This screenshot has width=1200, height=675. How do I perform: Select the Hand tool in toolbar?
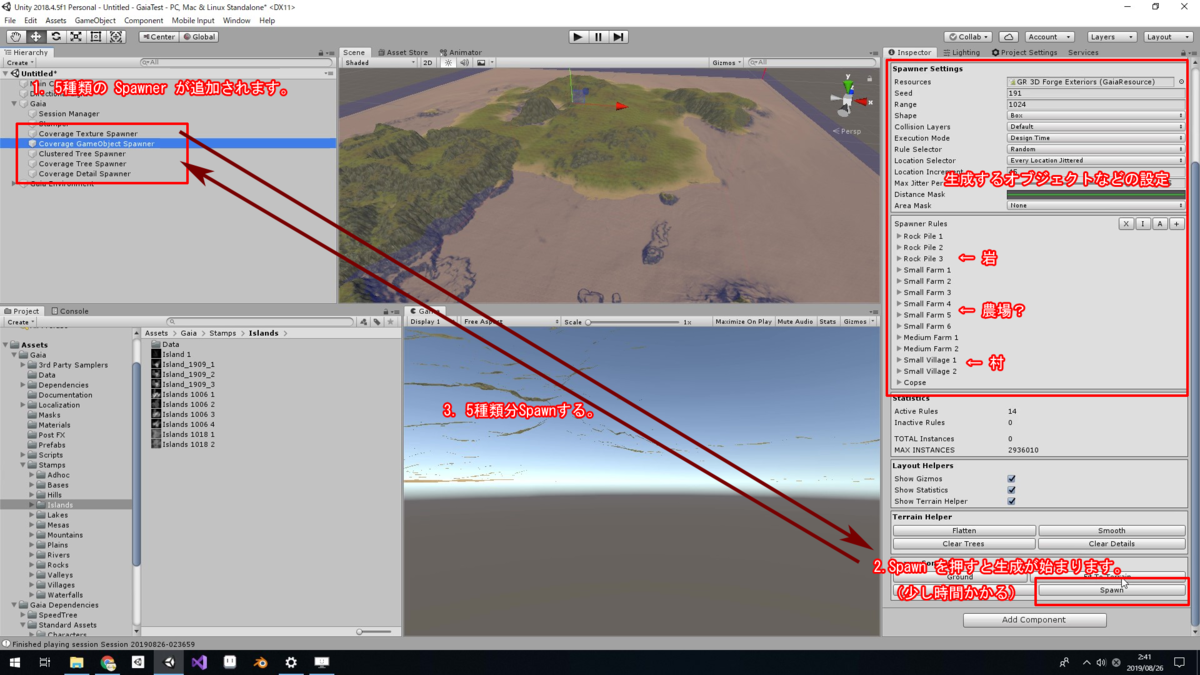[15, 37]
